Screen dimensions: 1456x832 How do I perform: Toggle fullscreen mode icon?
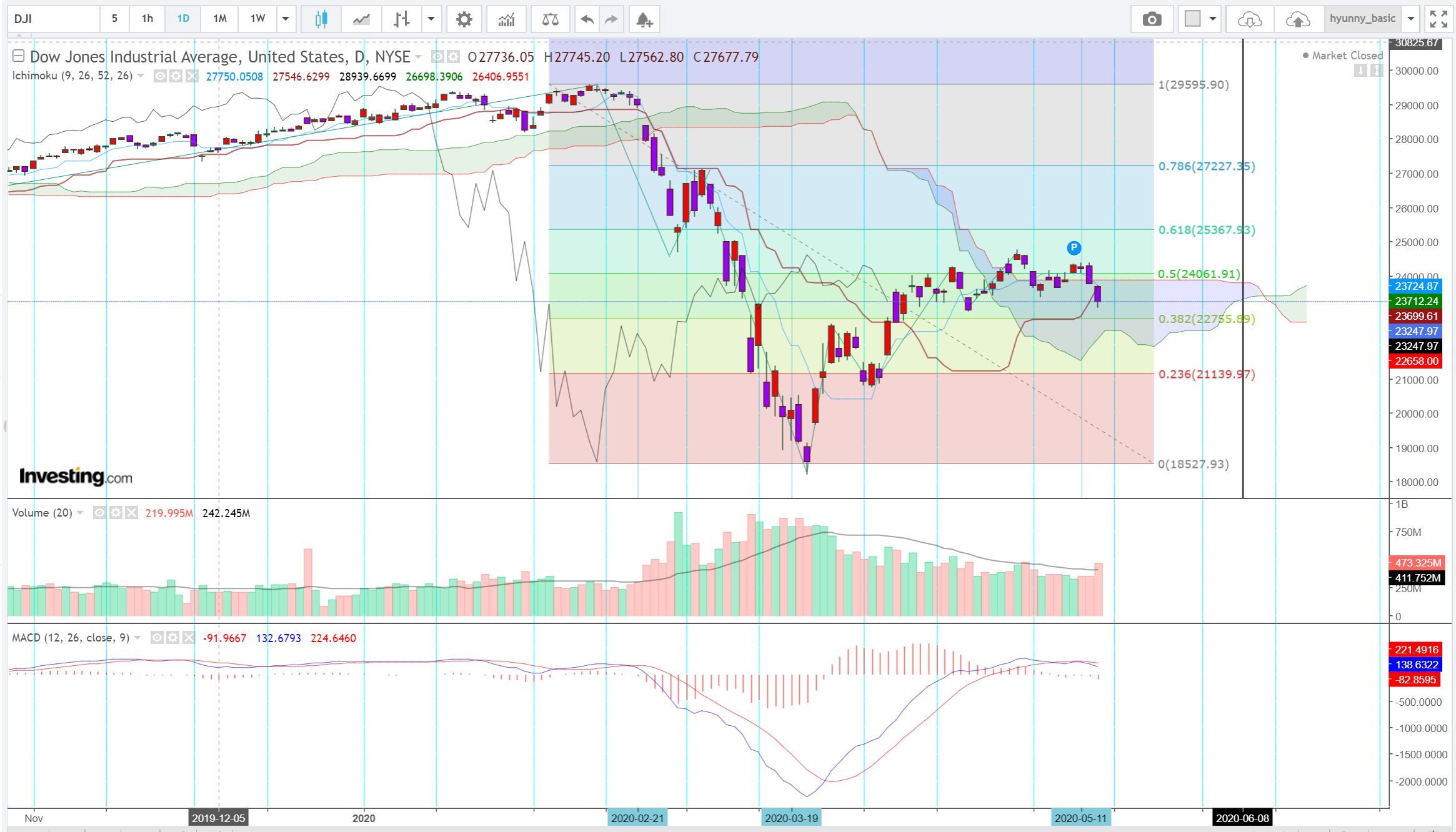click(x=1439, y=19)
